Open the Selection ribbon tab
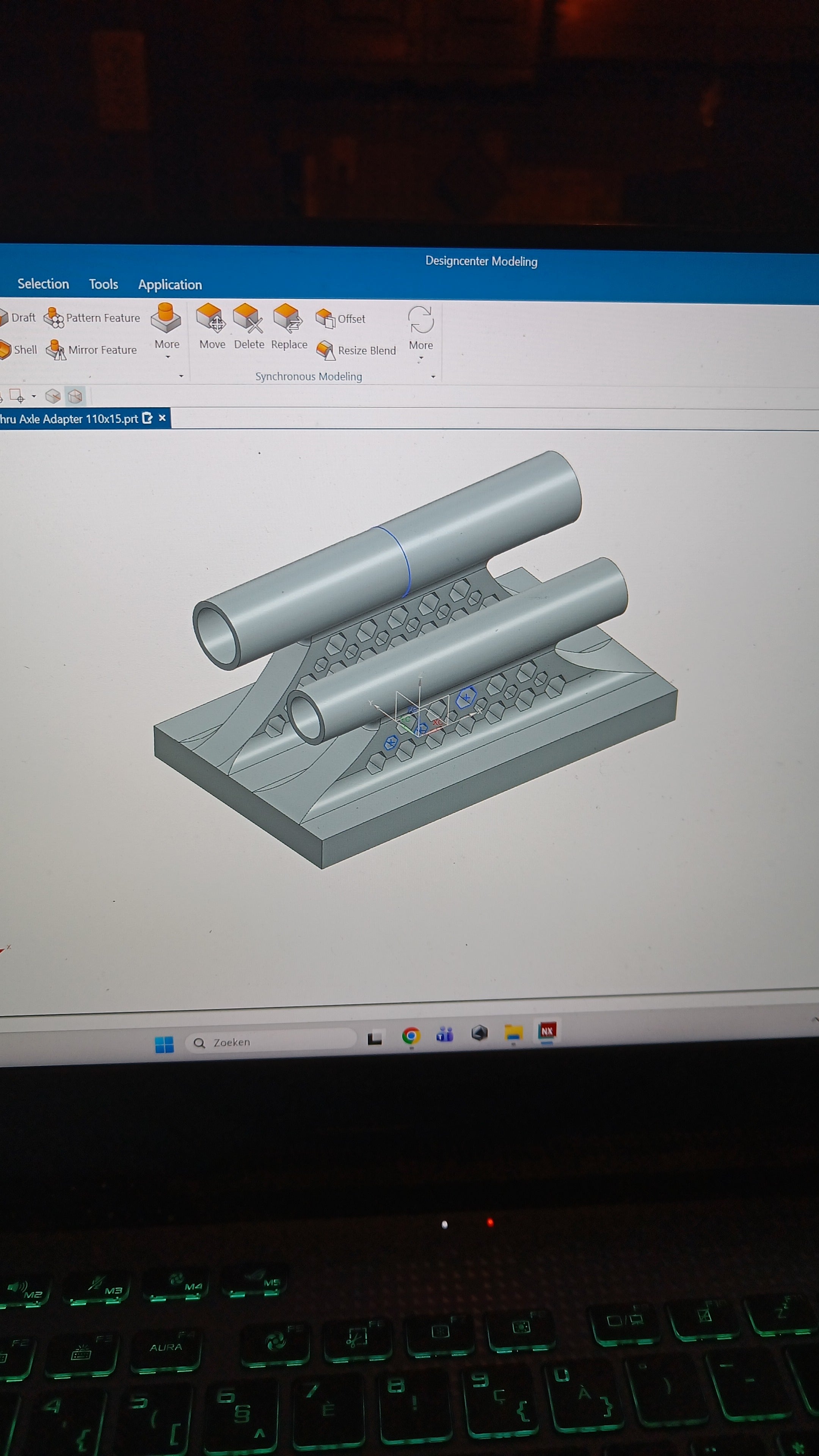Screen dimensions: 819x1456 click(43, 284)
